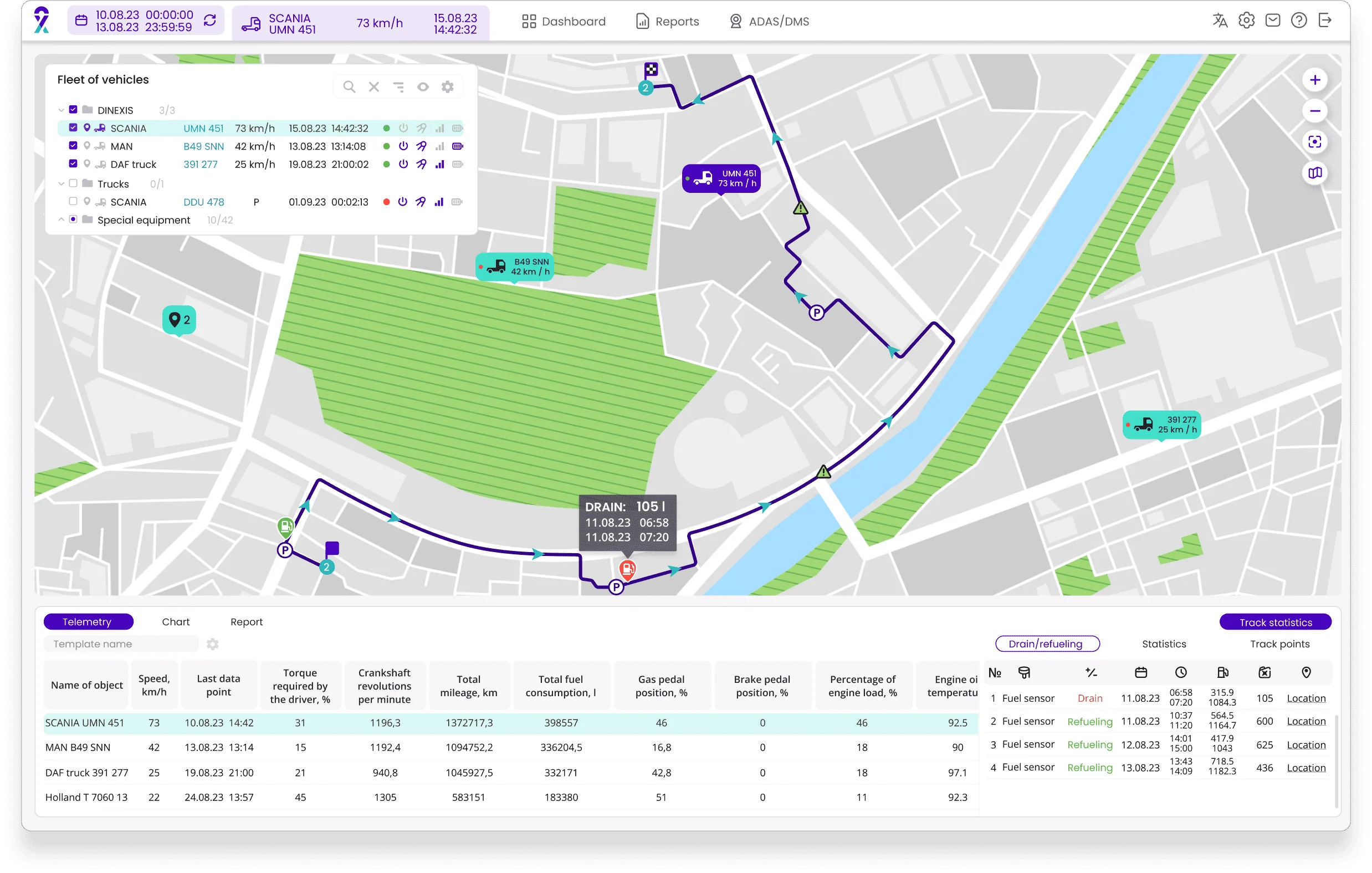Screen dimensions: 1372x873
Task: Switch map layers using the map icon
Action: coord(1314,173)
